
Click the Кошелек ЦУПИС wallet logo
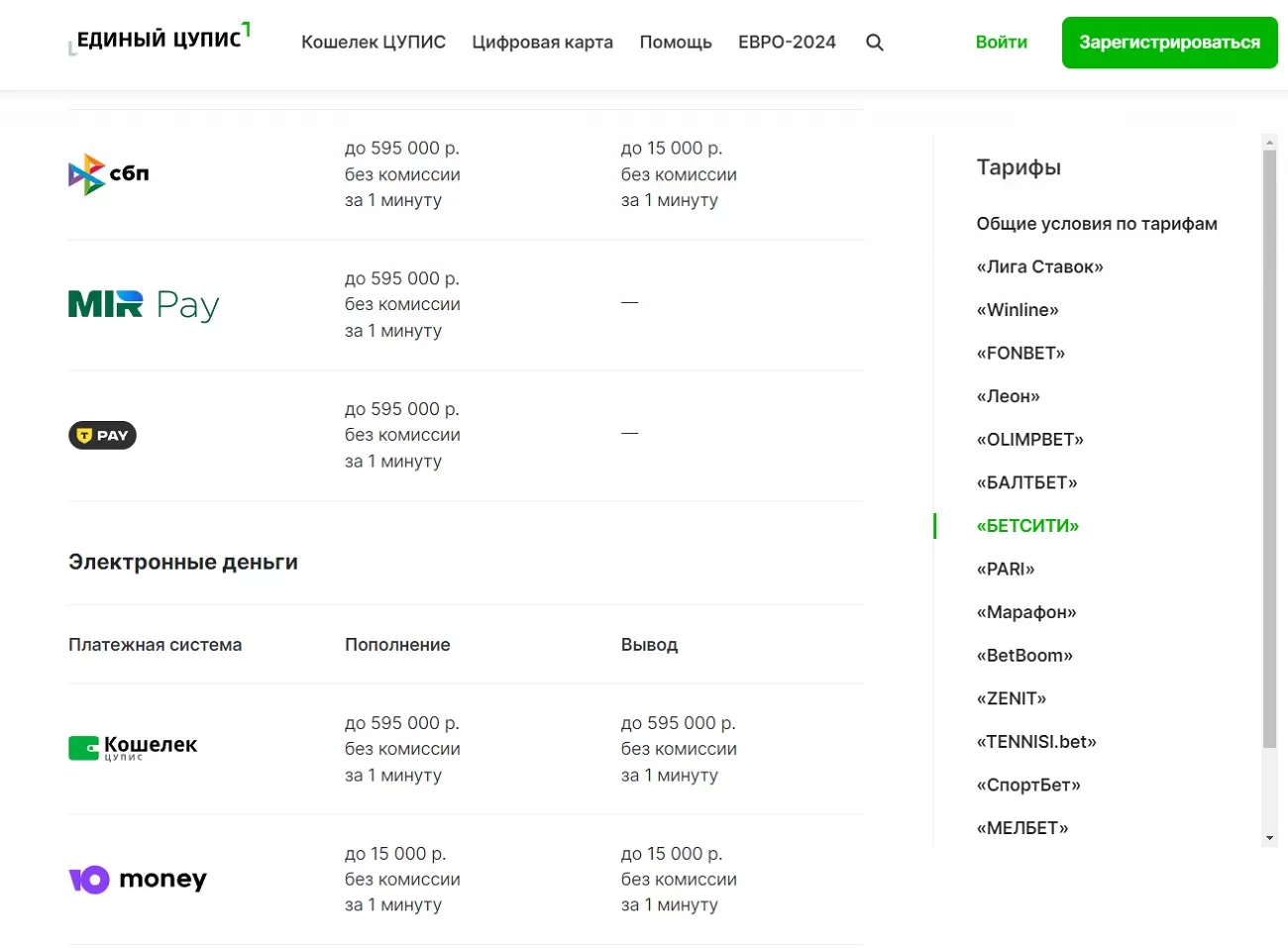133,748
